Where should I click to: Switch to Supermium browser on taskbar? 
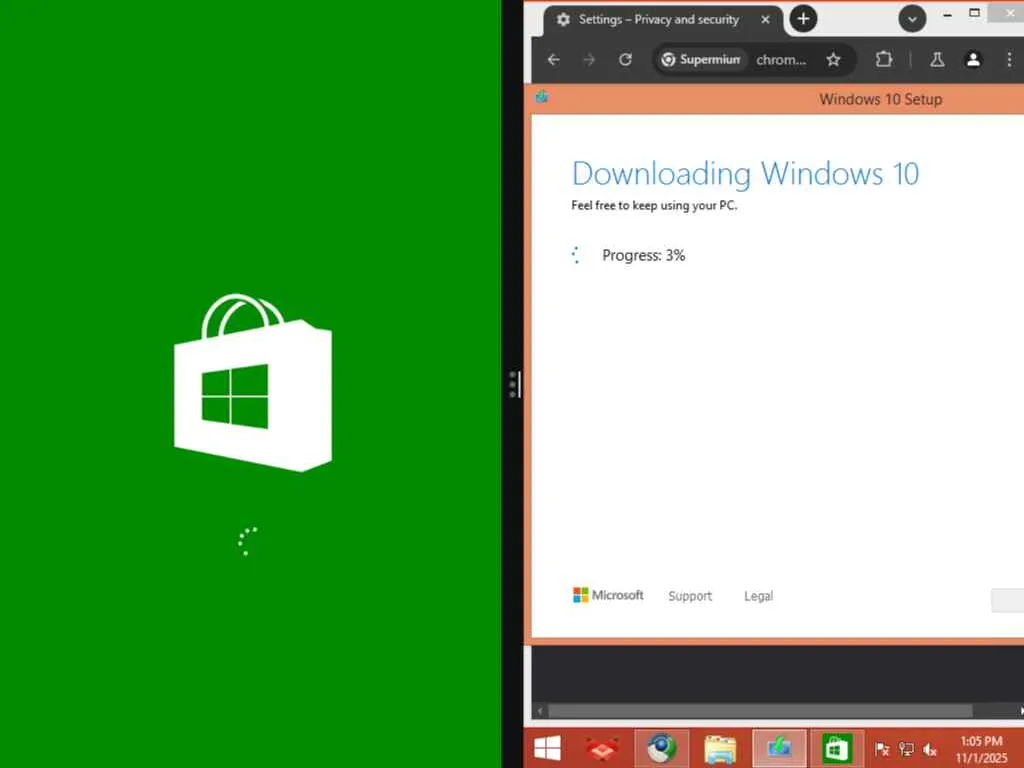[661, 749]
